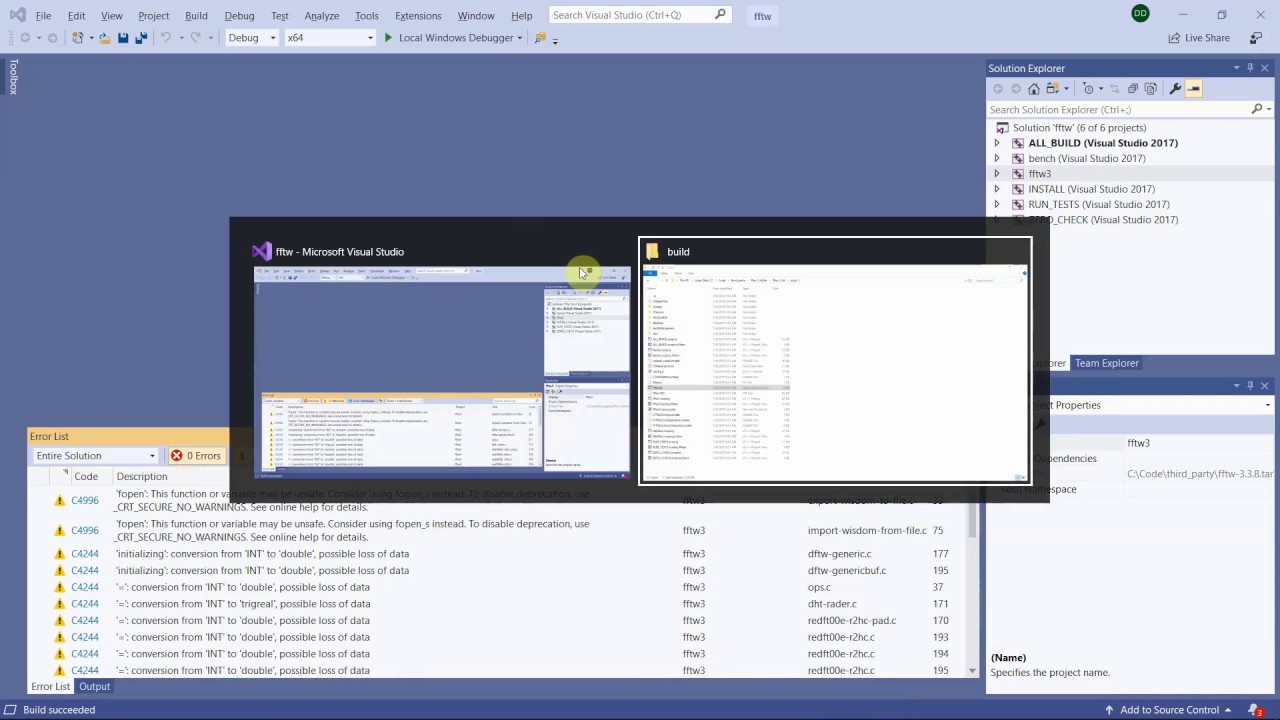Image resolution: width=1280 pixels, height=720 pixels.
Task: Switch to the Error List tab
Action: [x=50, y=687]
